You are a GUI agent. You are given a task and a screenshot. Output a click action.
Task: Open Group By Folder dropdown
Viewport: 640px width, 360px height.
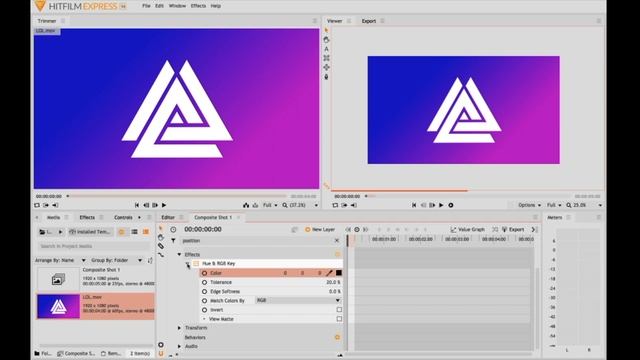(x=117, y=260)
